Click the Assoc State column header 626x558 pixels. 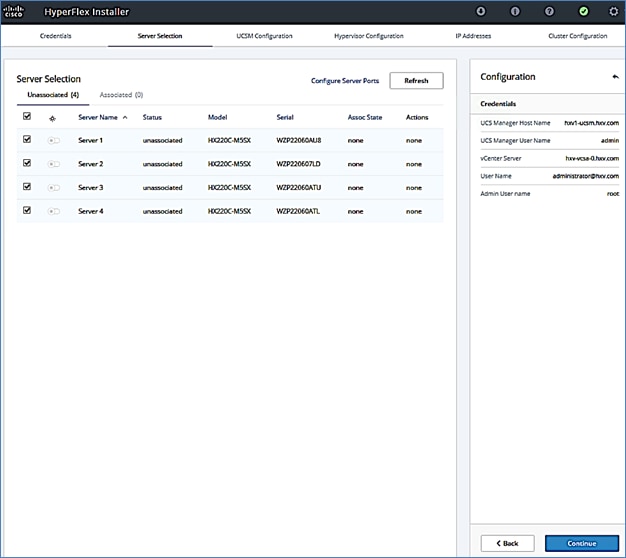[x=365, y=117]
